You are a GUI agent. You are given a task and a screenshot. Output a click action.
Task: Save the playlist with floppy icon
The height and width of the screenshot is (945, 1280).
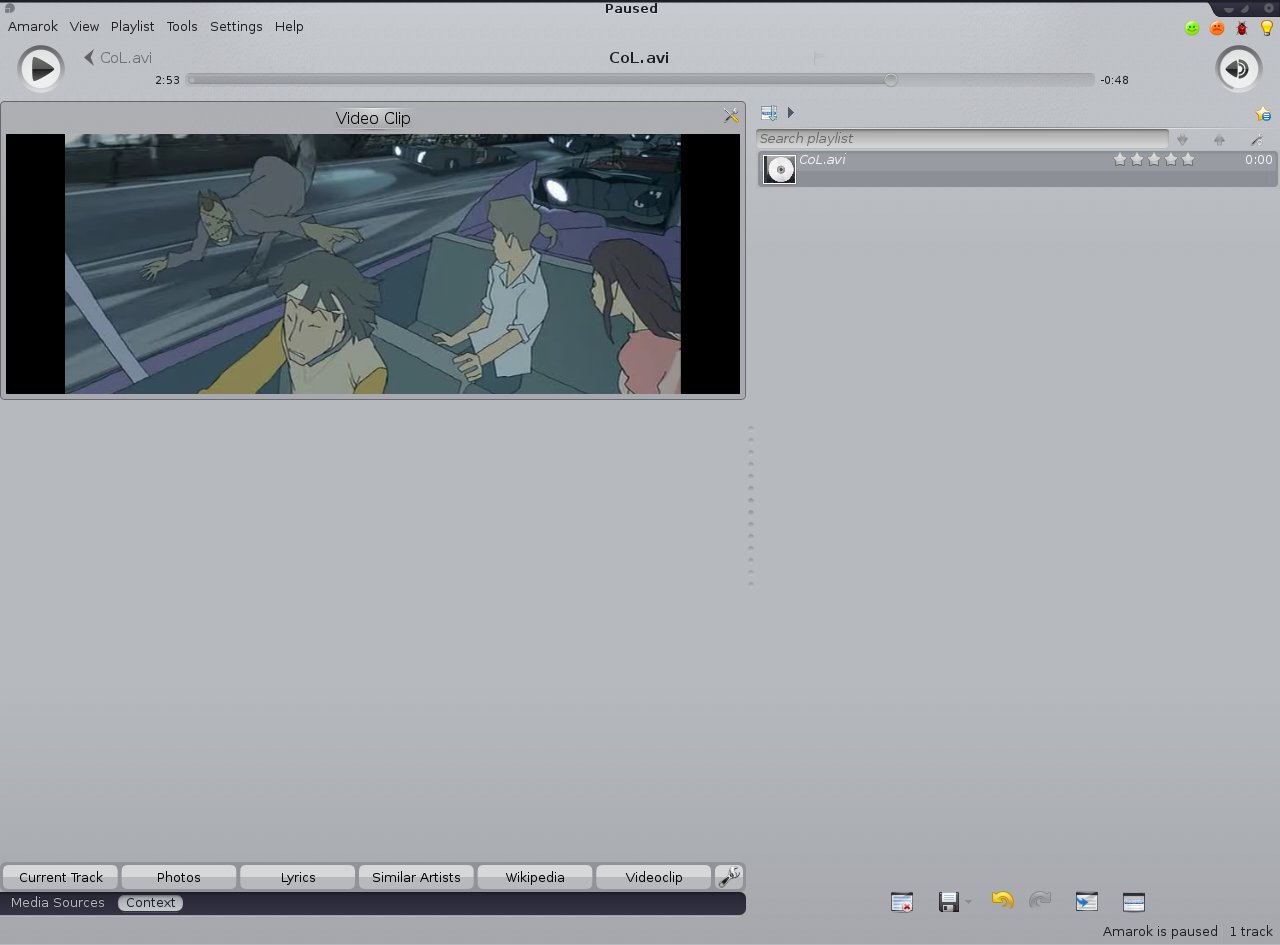949,902
